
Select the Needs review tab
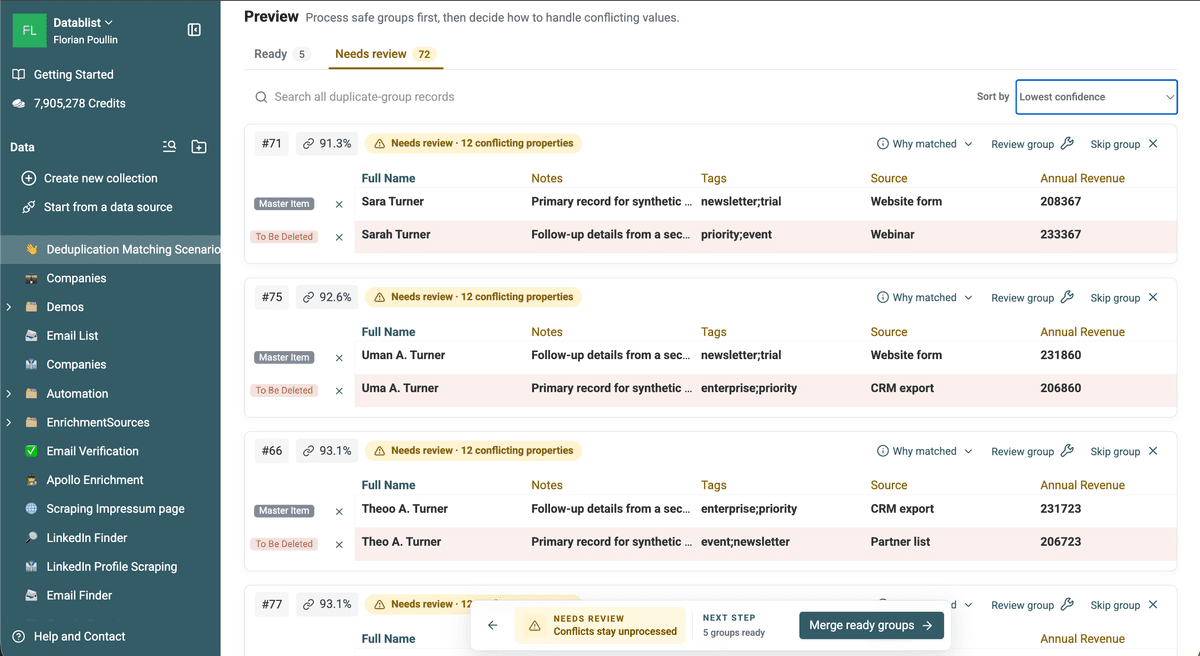tap(385, 54)
